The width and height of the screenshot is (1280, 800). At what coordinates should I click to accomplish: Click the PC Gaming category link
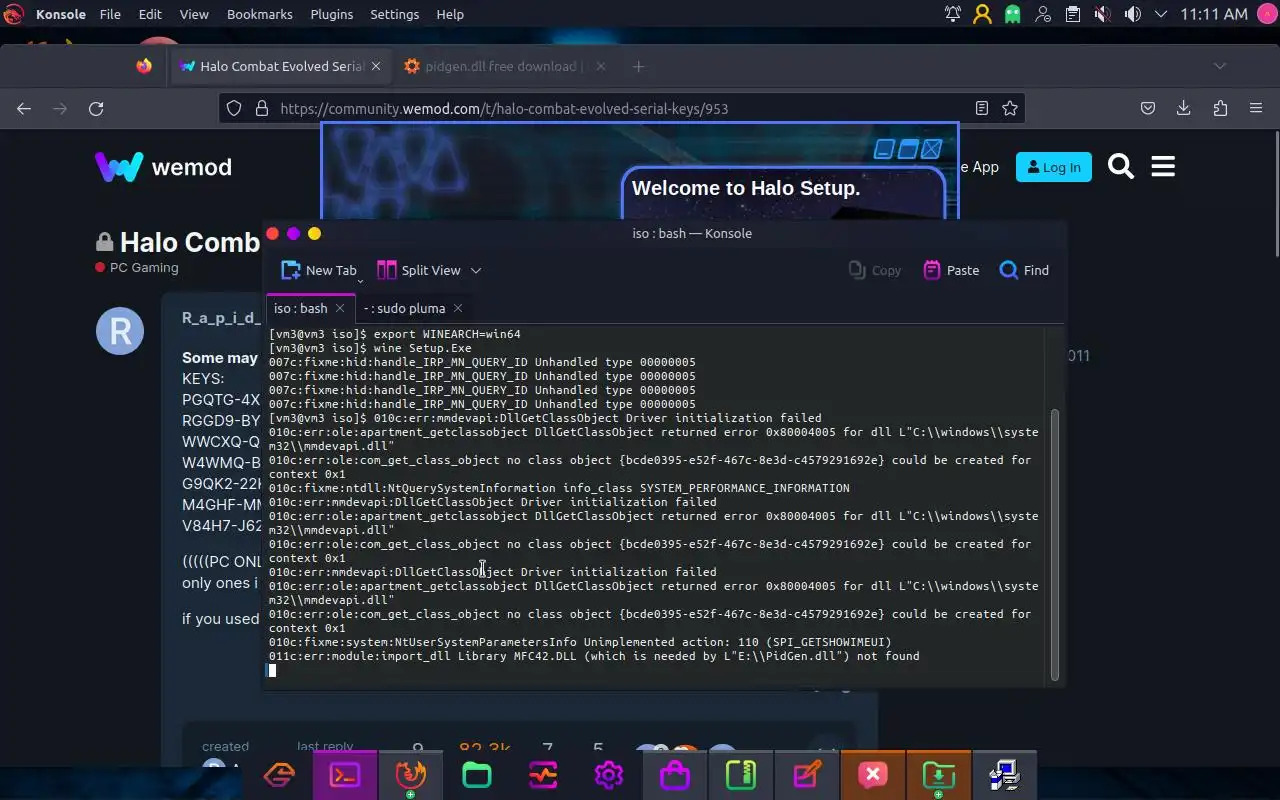click(144, 268)
